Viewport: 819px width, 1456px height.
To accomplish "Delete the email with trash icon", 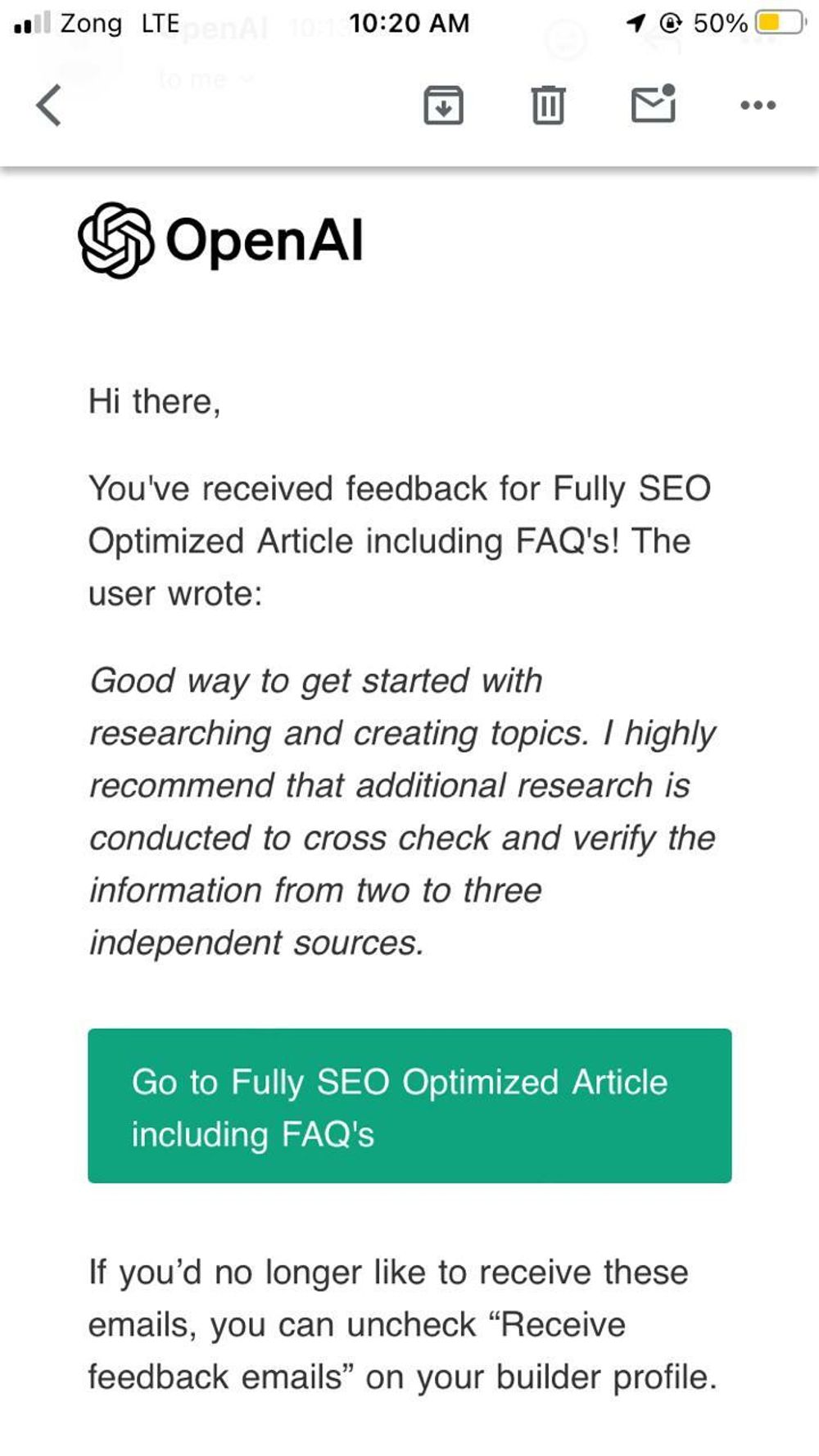I will point(548,106).
